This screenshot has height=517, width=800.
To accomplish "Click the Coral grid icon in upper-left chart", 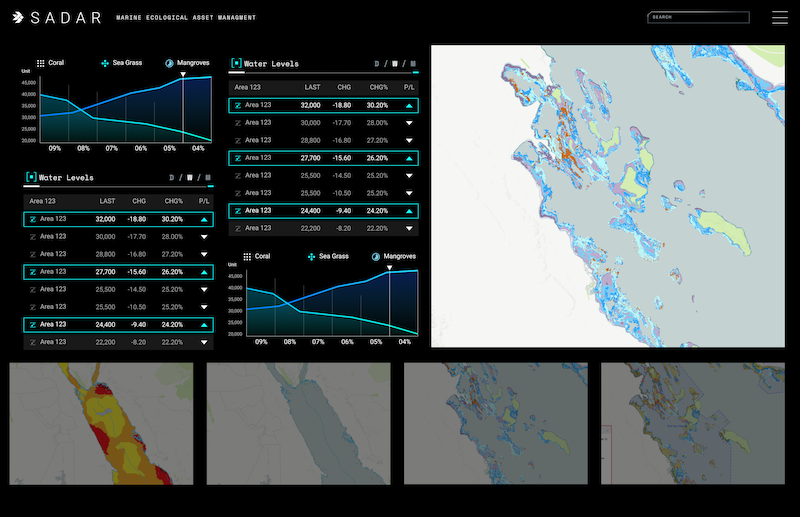I will [41, 63].
